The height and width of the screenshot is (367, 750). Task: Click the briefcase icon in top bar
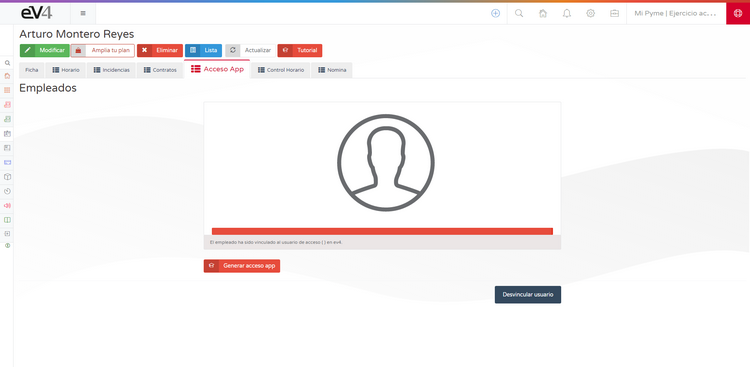point(615,13)
